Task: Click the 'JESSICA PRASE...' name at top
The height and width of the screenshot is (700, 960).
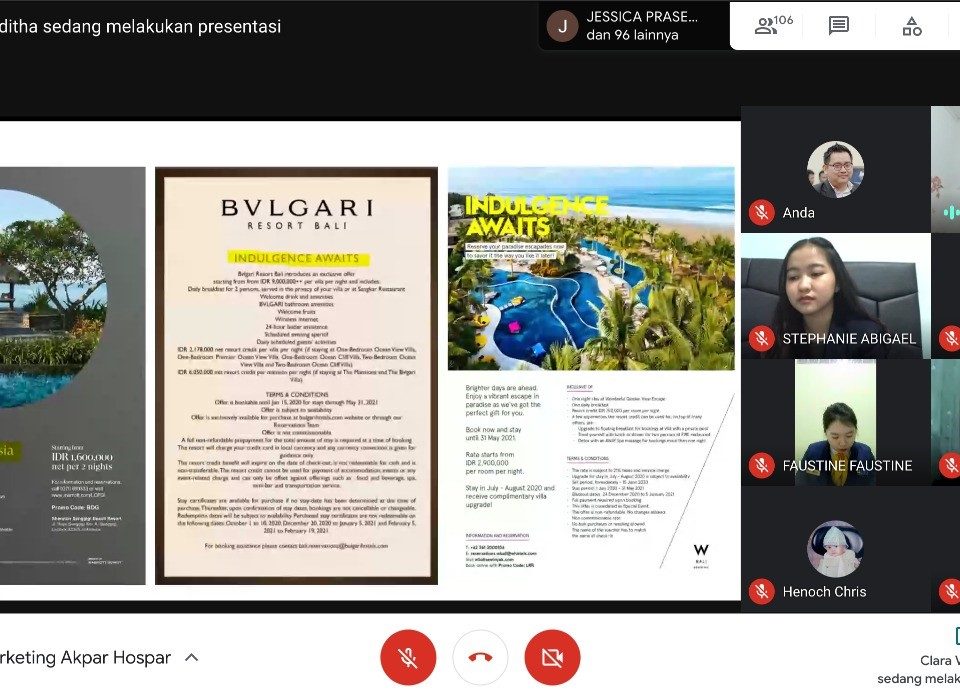Action: tap(642, 17)
